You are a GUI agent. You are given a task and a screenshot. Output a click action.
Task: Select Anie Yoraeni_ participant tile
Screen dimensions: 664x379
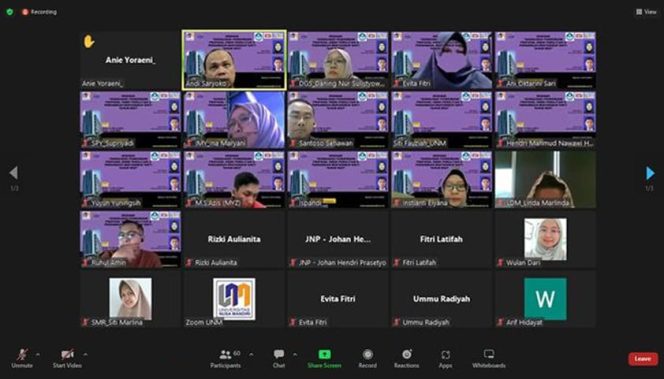click(130, 60)
